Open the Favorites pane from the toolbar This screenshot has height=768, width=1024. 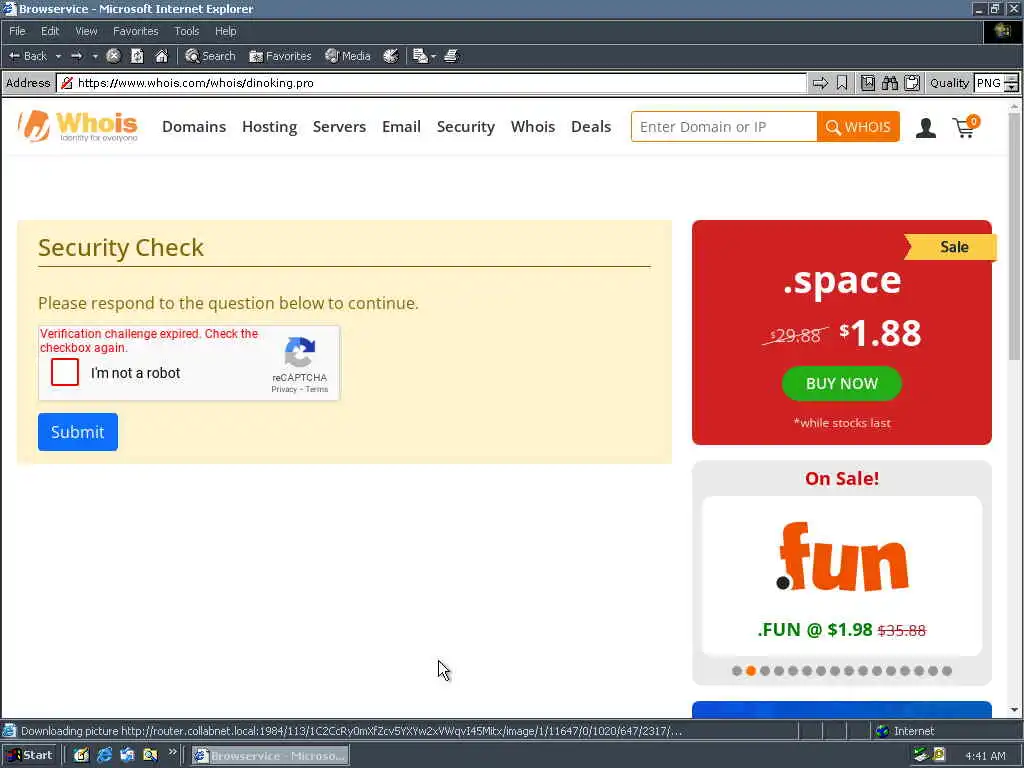click(280, 56)
